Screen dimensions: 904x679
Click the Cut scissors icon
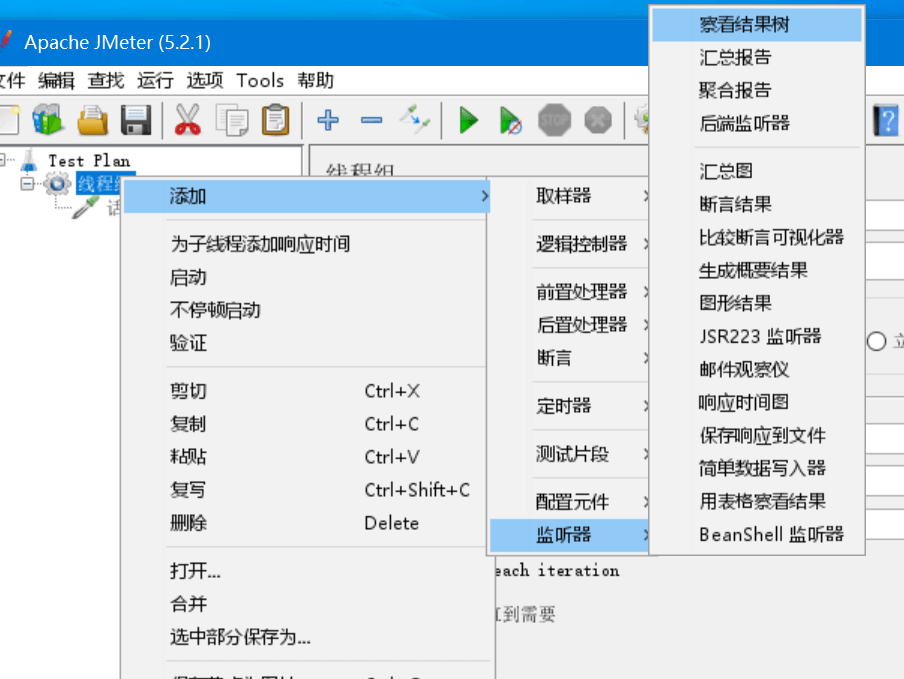[188, 120]
